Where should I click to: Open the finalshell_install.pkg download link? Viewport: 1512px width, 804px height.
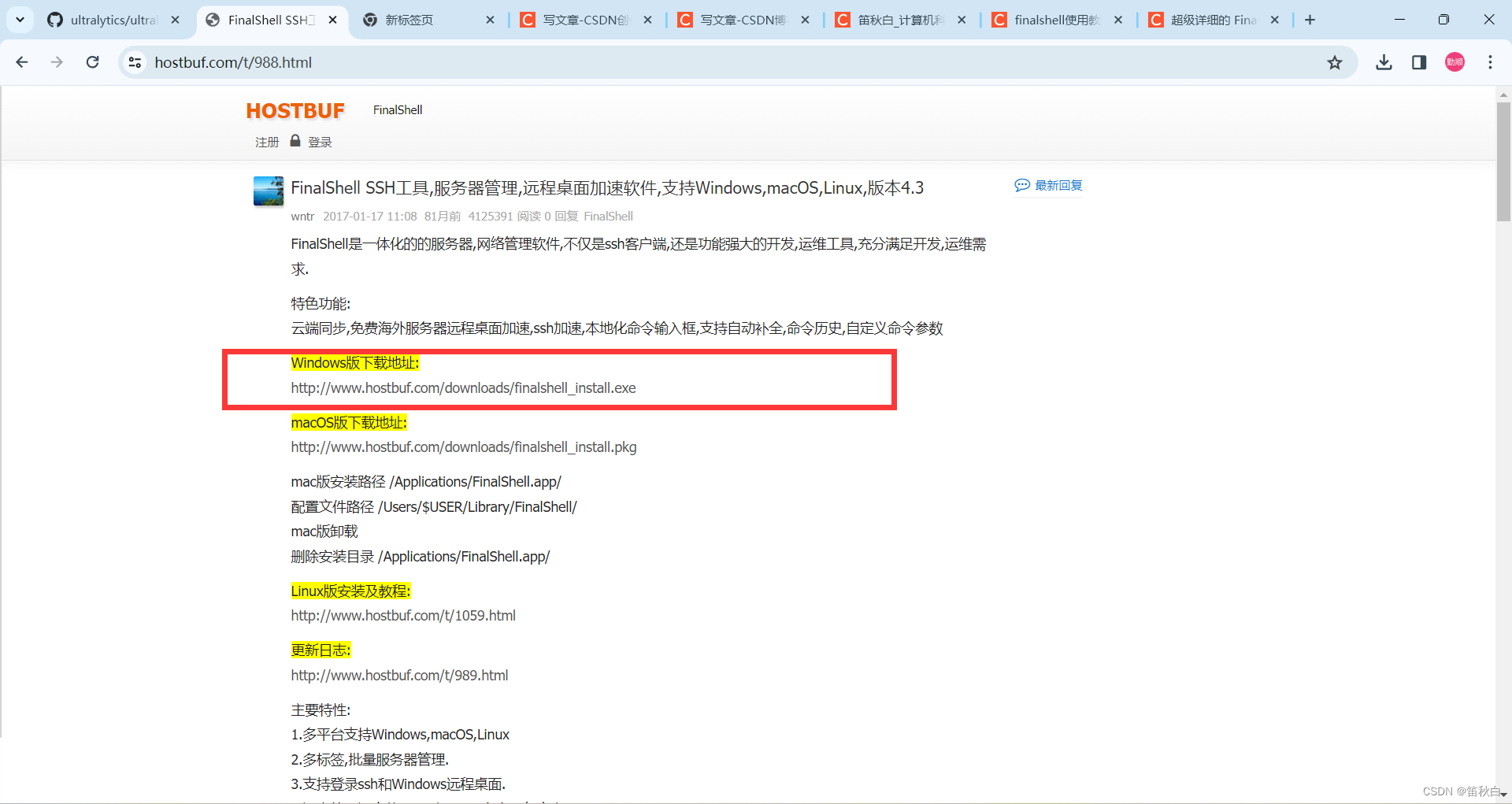pos(464,447)
